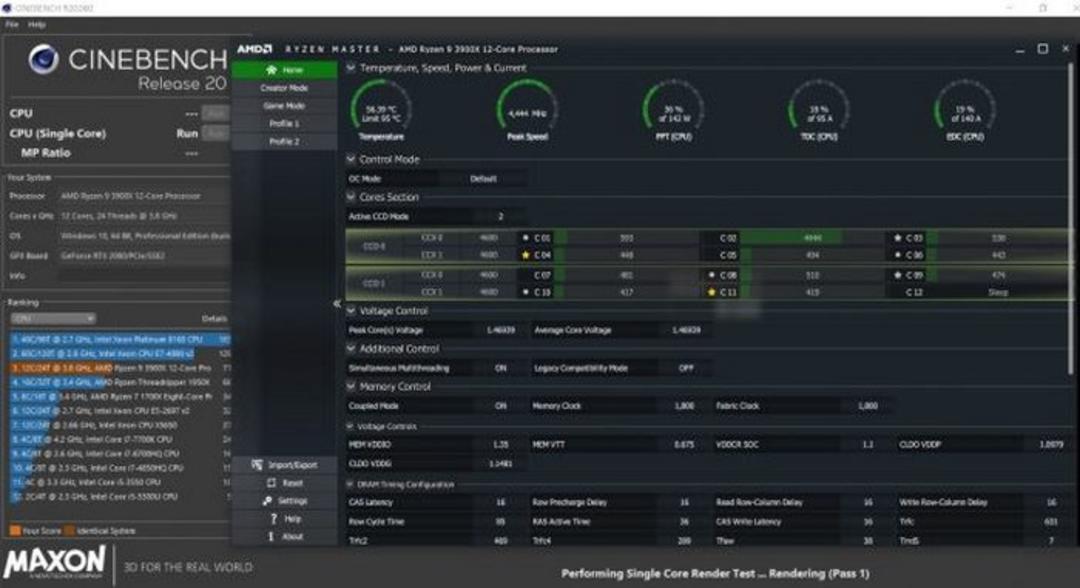Open the CPU ranking dropdown in Cinebench
The width and height of the screenshot is (1080, 588).
click(53, 319)
